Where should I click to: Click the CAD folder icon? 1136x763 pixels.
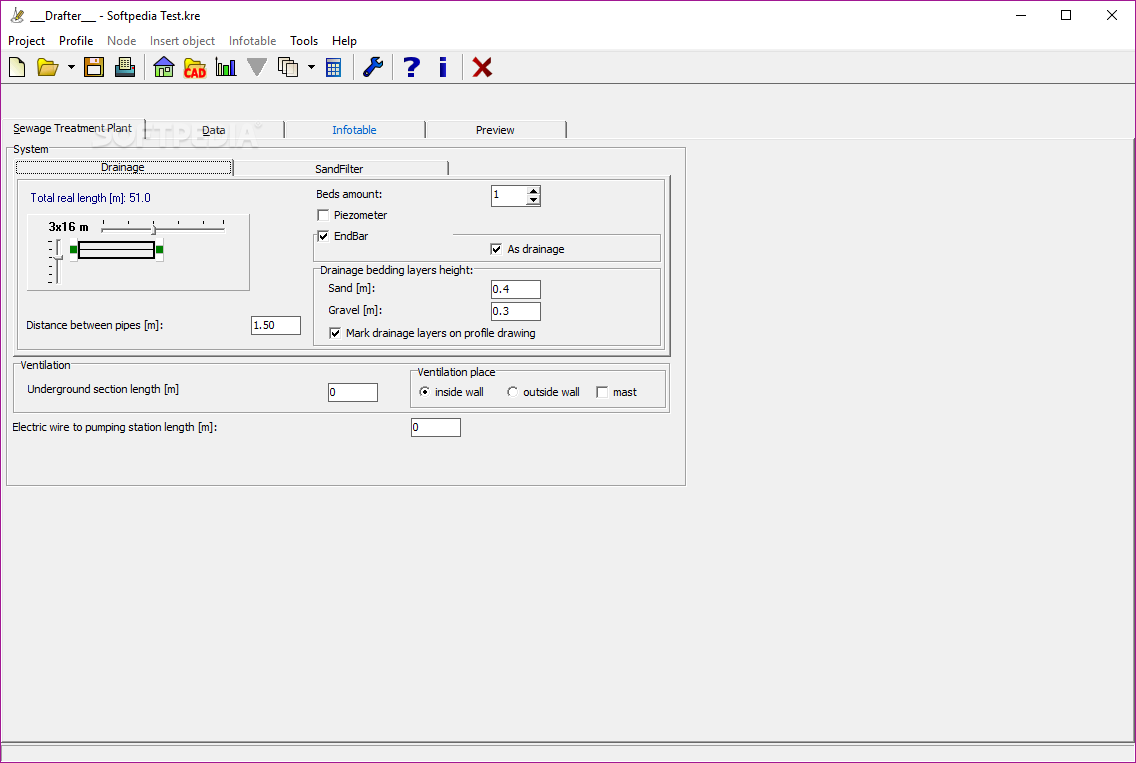click(195, 68)
